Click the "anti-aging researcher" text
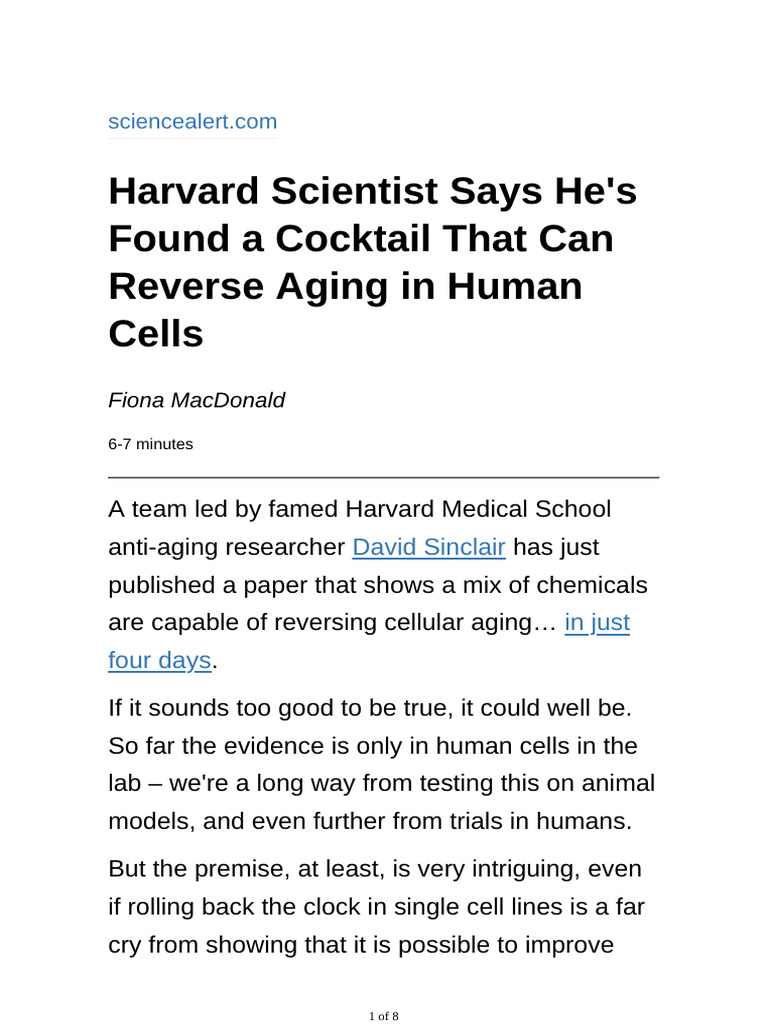Screen dimensions: 768x1024 [x=226, y=547]
